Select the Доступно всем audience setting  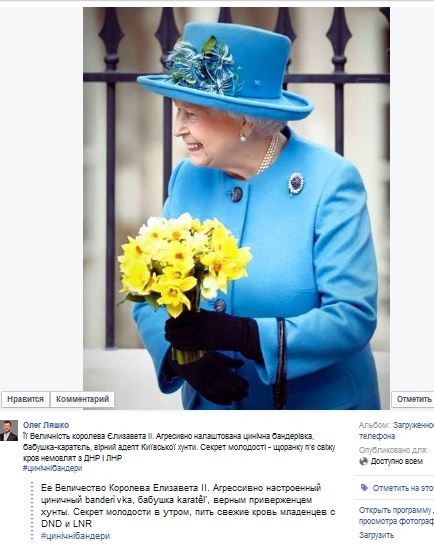(x=396, y=461)
